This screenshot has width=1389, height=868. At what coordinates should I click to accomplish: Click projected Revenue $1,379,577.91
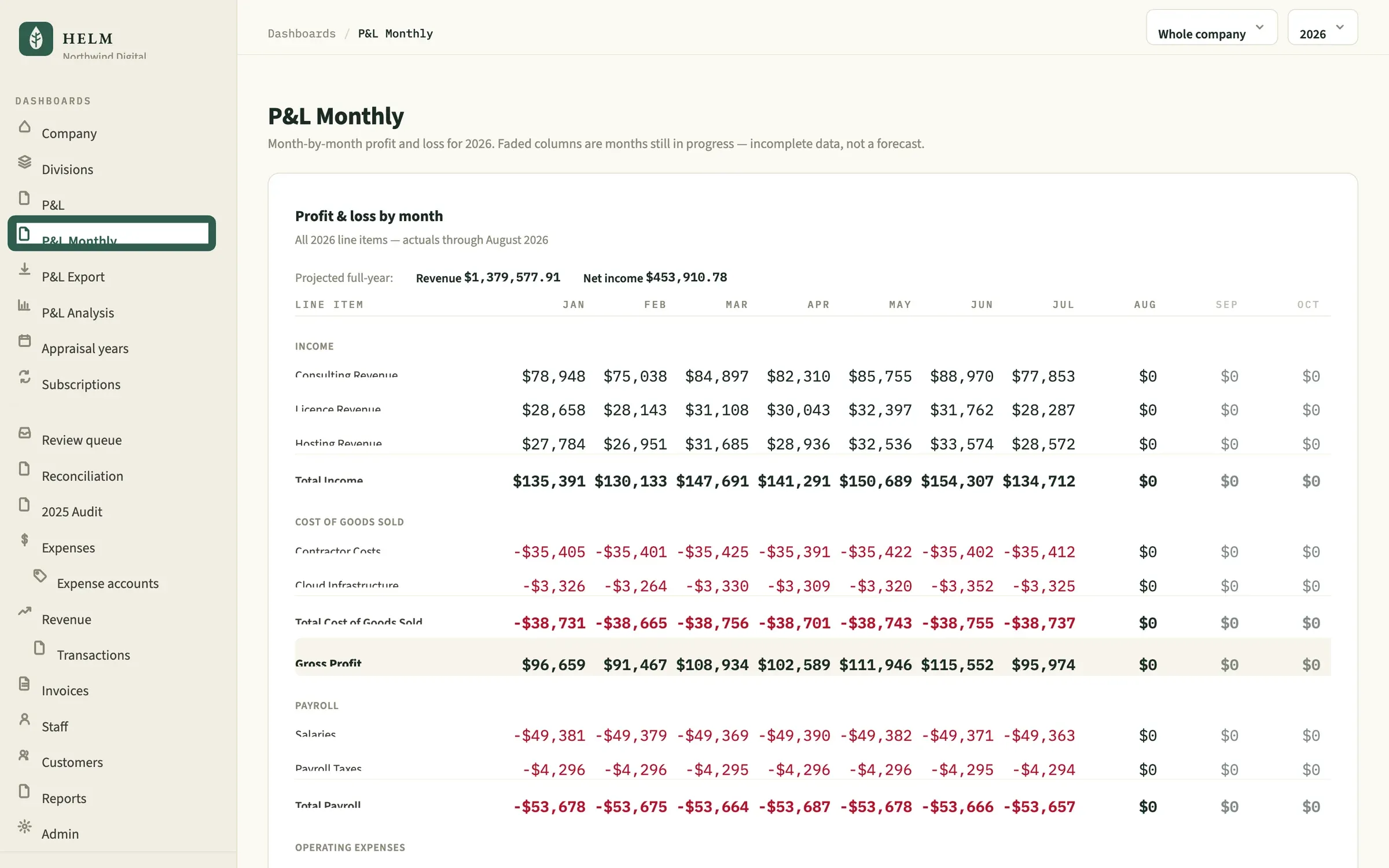click(512, 277)
